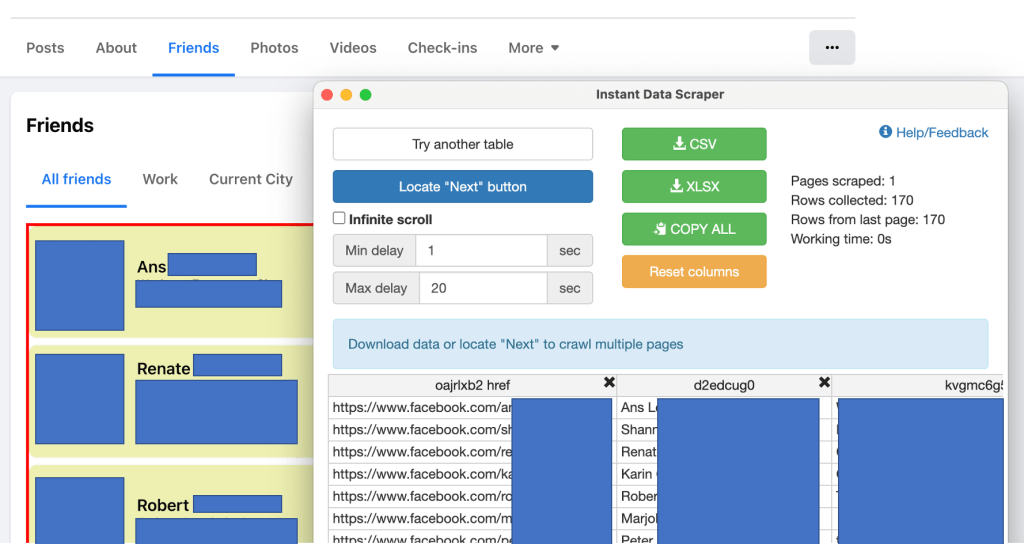Click the Help/Feedback info icon
The width and height of the screenshot is (1024, 544).
click(x=886, y=132)
